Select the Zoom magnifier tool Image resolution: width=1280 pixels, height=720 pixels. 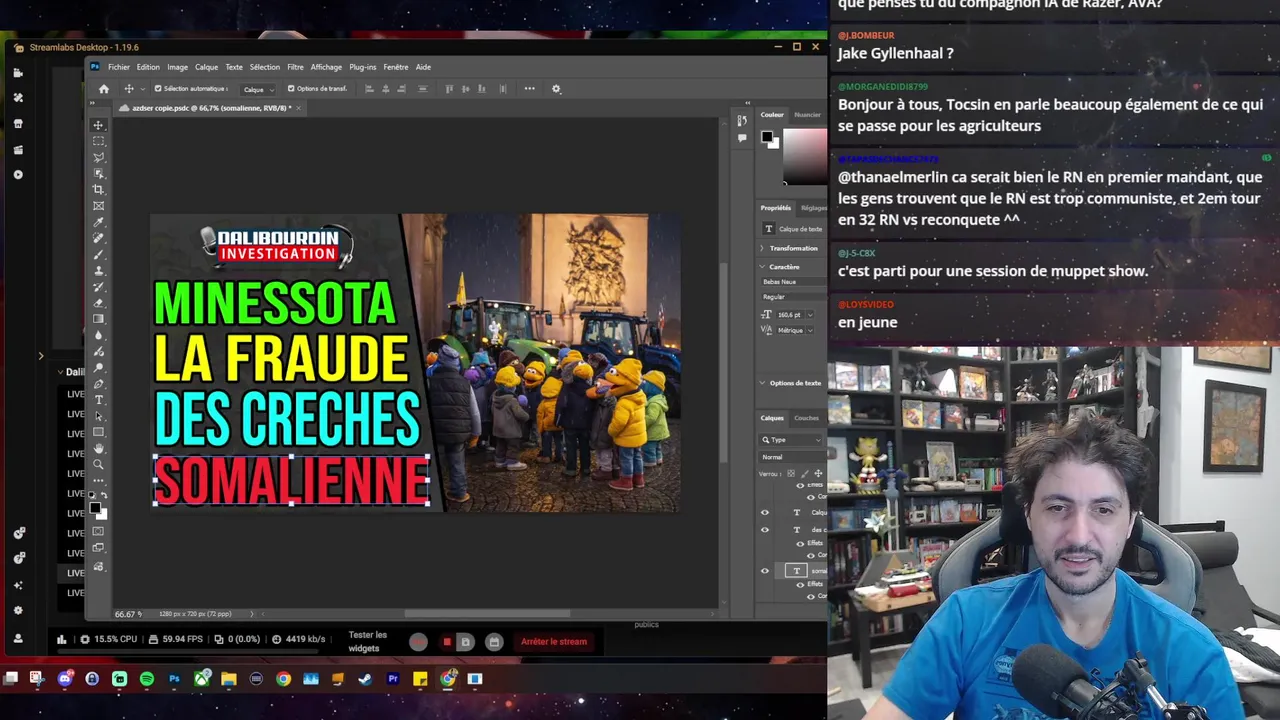98,464
